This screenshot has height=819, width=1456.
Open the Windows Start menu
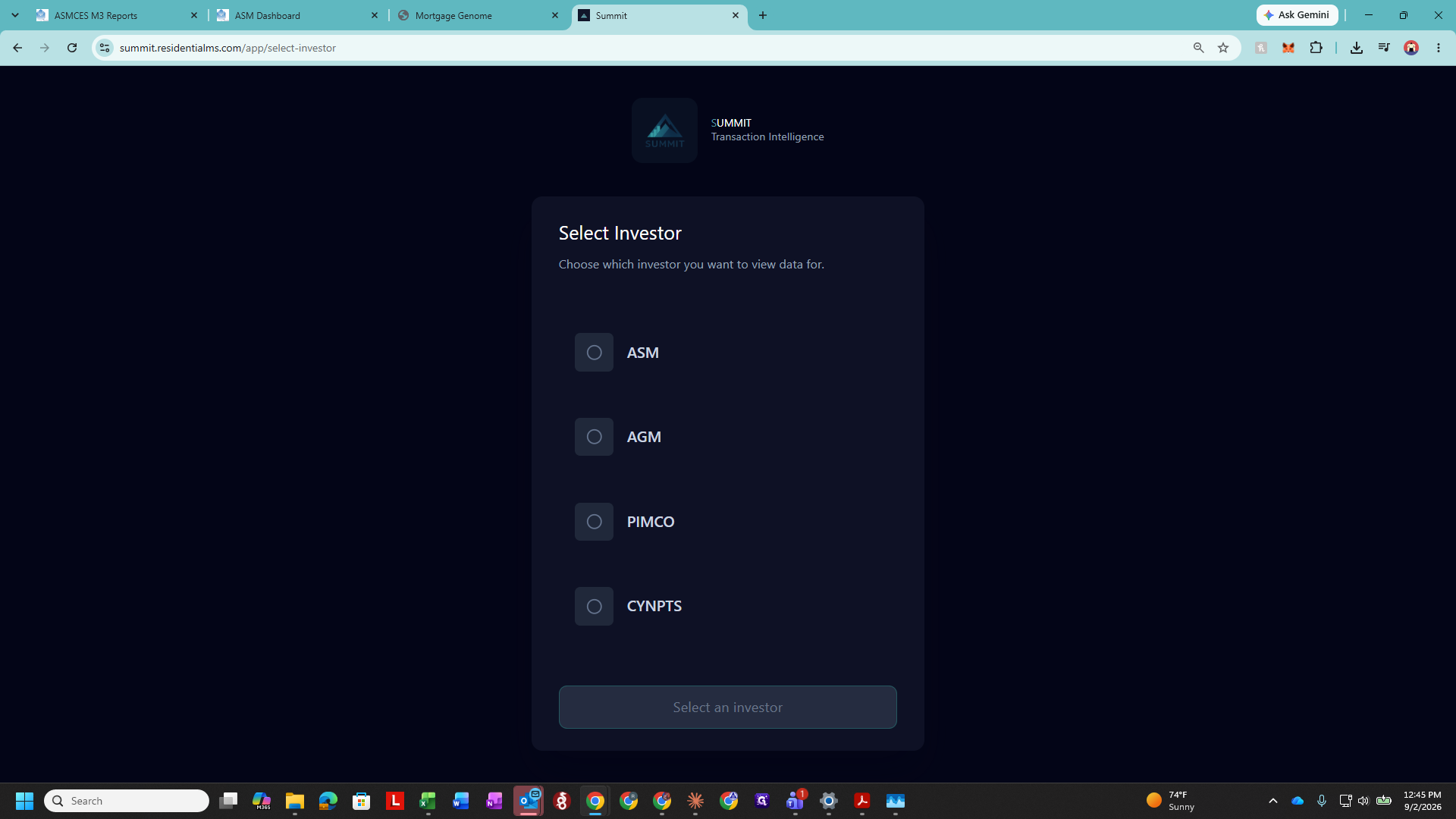click(24, 801)
